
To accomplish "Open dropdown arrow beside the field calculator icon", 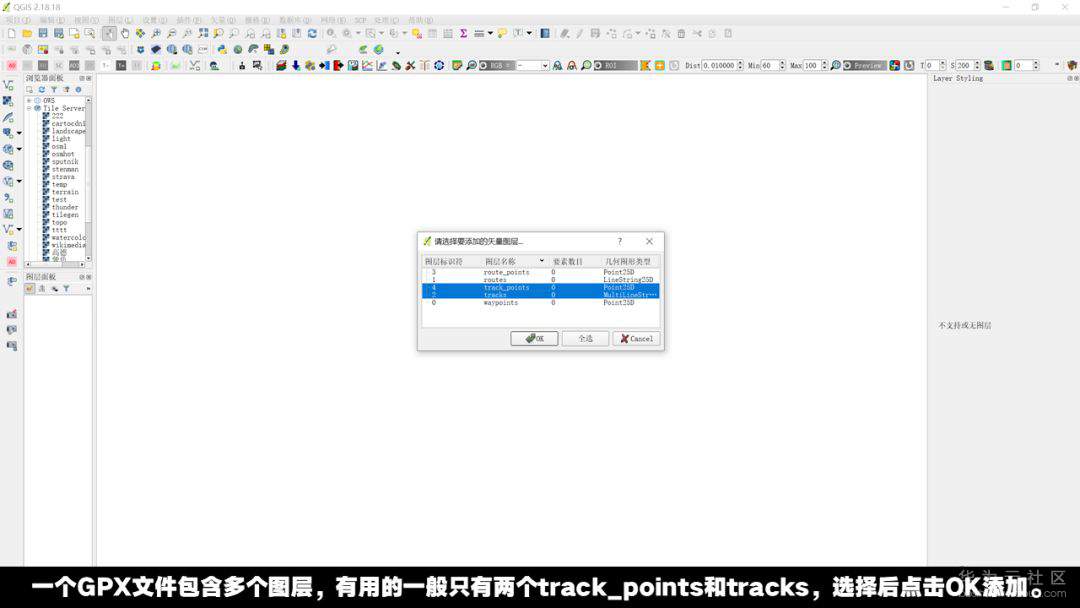I will 490,33.
